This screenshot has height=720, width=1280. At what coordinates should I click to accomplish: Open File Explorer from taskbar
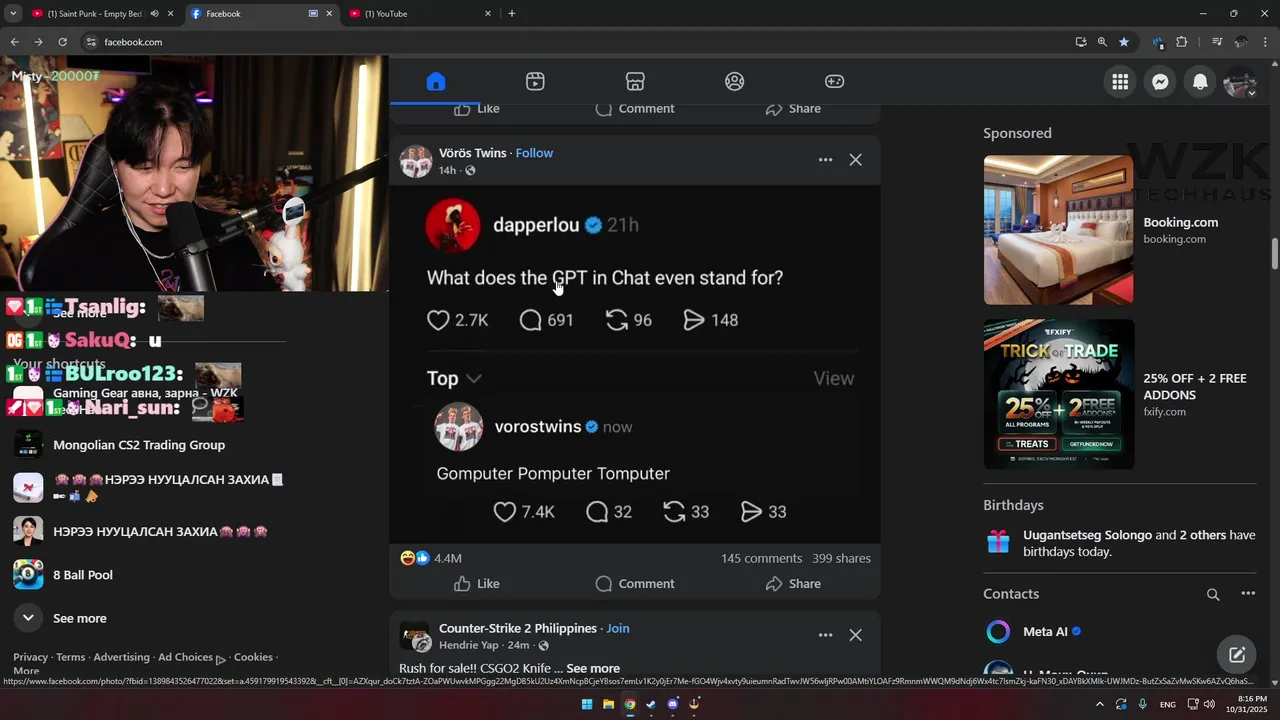[608, 704]
